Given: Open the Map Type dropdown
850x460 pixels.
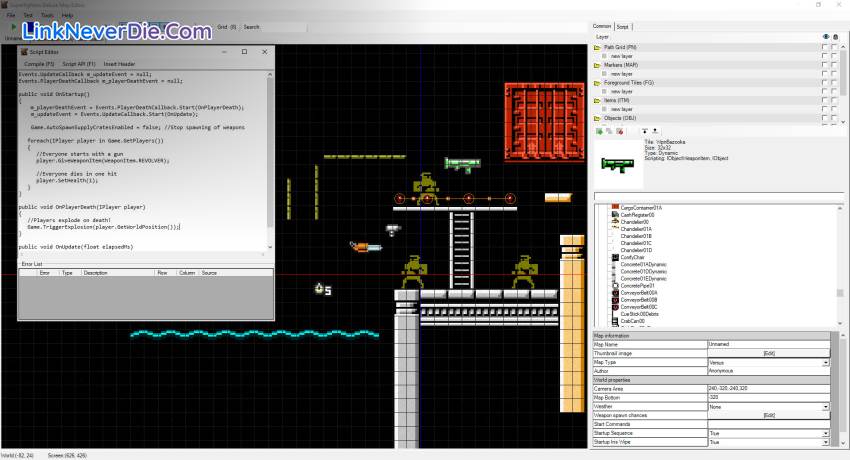Looking at the screenshot, I should tap(825, 362).
